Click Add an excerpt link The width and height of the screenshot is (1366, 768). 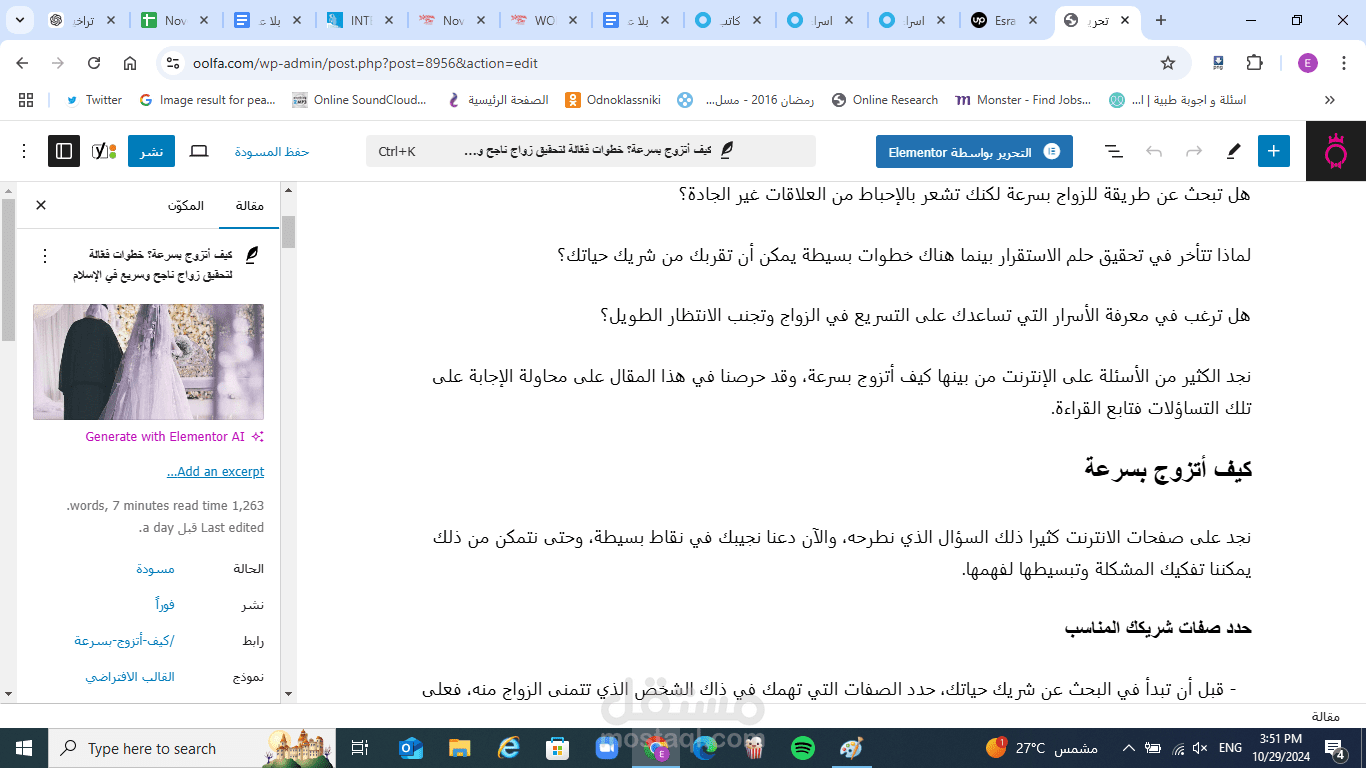(215, 471)
